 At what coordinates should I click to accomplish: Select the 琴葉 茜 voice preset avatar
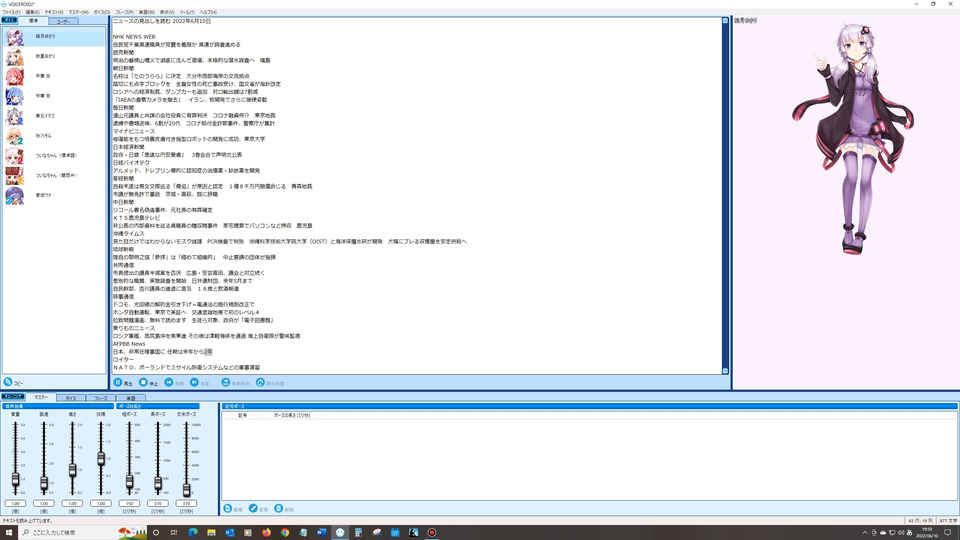pos(14,76)
